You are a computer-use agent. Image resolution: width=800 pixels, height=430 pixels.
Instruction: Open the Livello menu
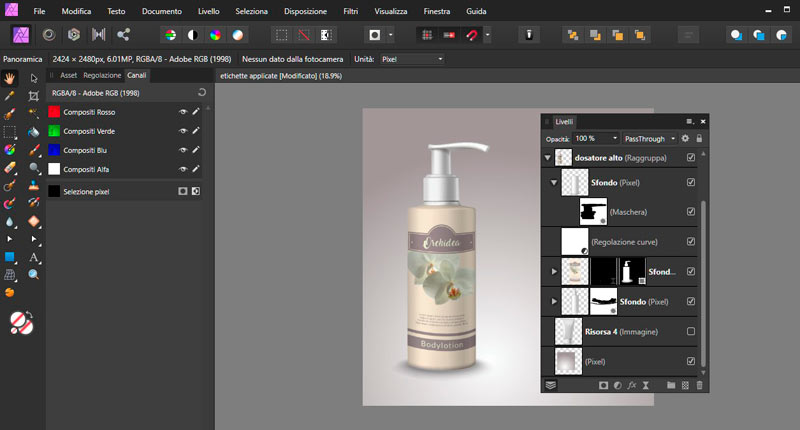(209, 11)
